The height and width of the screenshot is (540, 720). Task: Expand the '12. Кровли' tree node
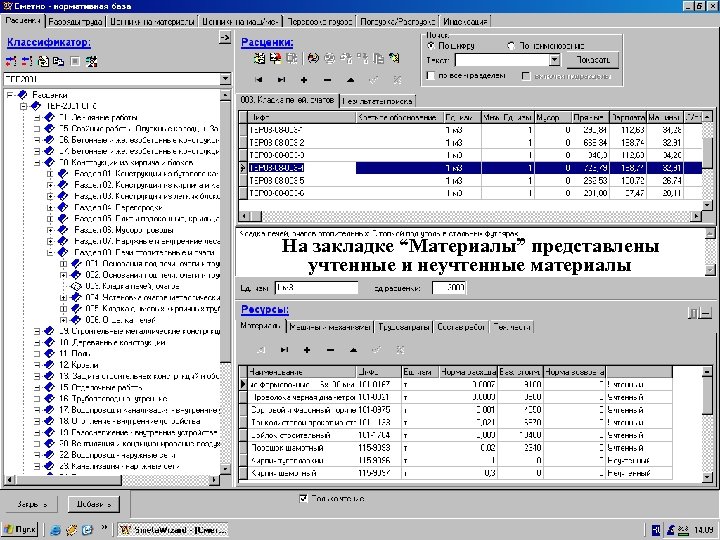point(37,365)
